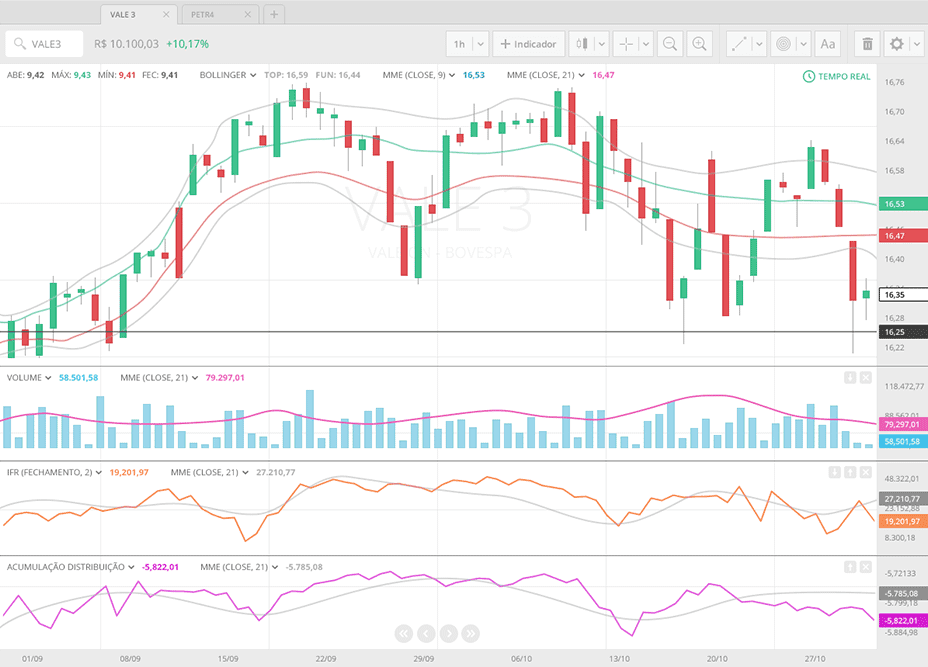Click the 16,35 current price label

903,295
